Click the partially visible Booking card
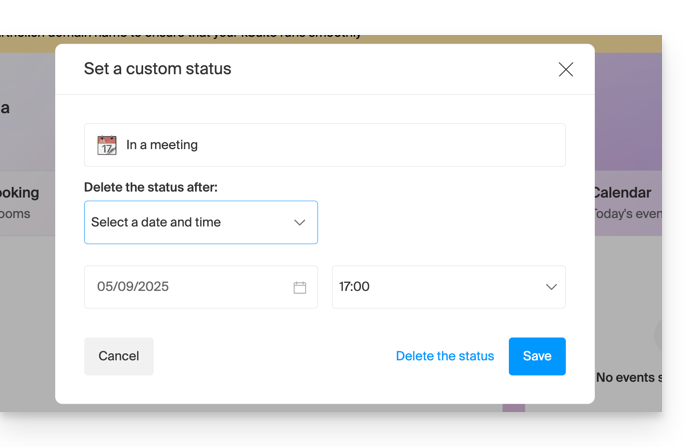Screen dimensions: 697x447 [x=20, y=203]
